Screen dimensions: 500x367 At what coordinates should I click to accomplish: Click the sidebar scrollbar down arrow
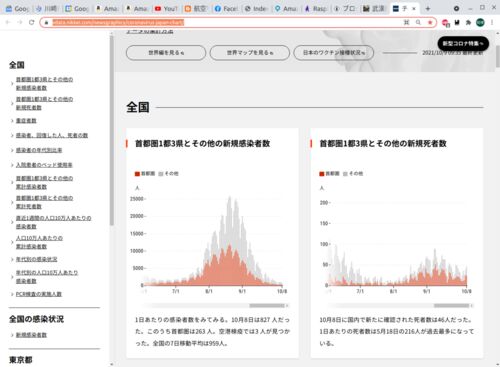click(x=112, y=364)
